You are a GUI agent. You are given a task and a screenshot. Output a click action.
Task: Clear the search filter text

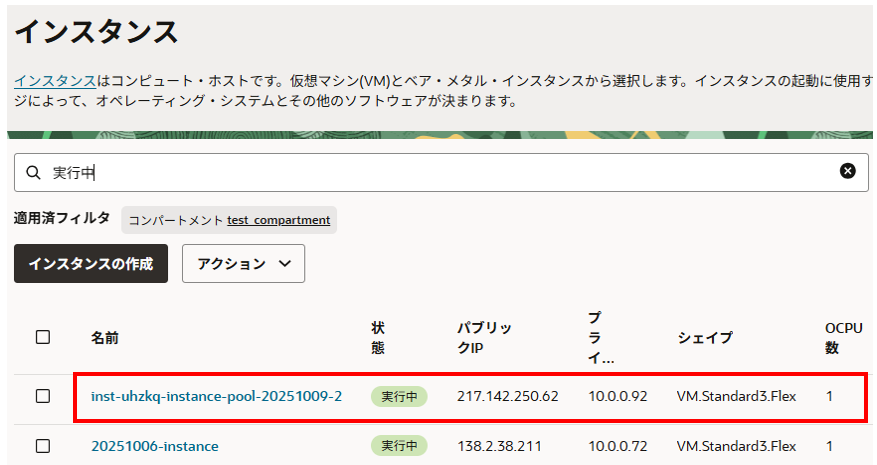[847, 171]
